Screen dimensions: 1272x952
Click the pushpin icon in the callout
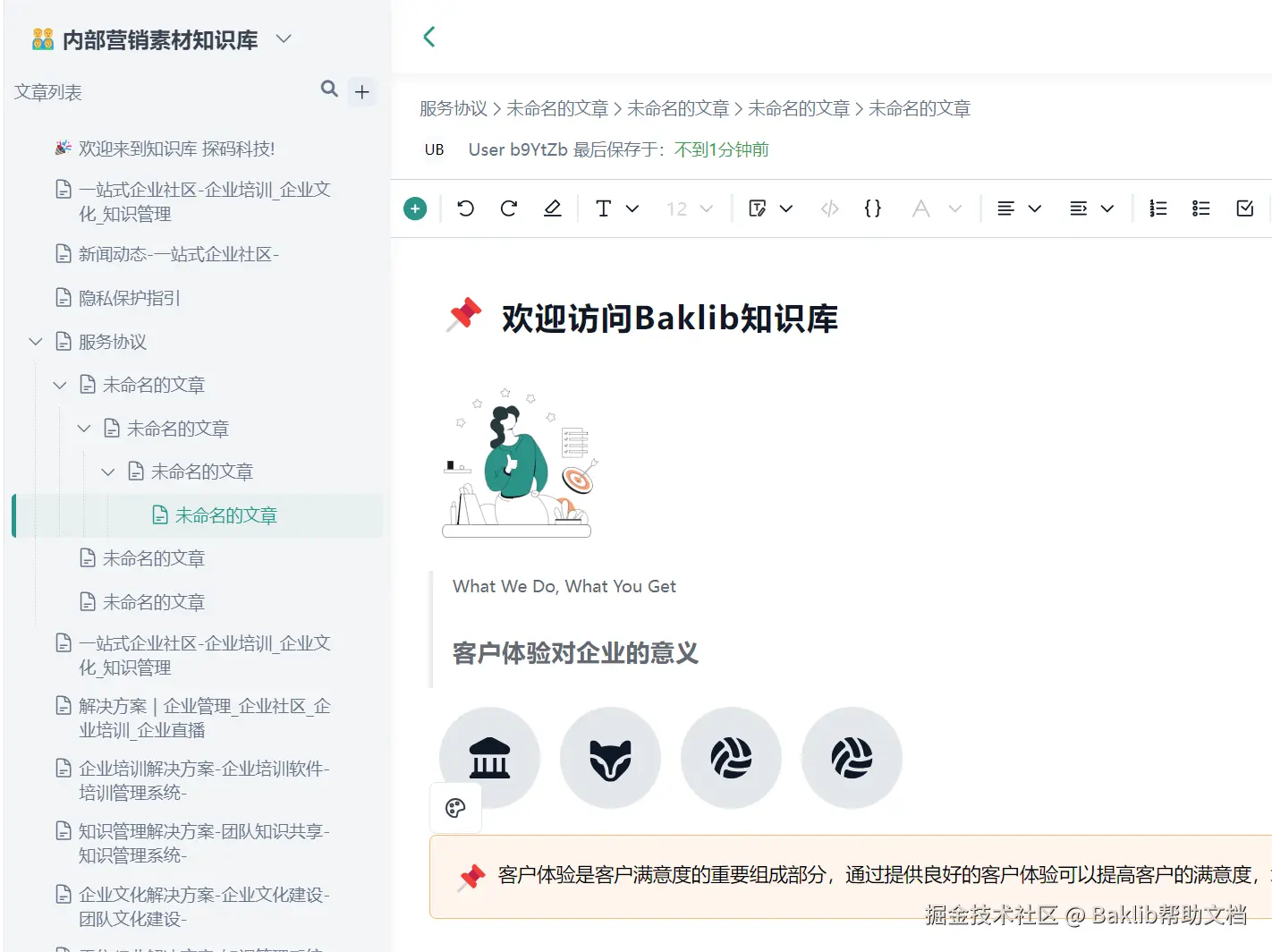[471, 877]
